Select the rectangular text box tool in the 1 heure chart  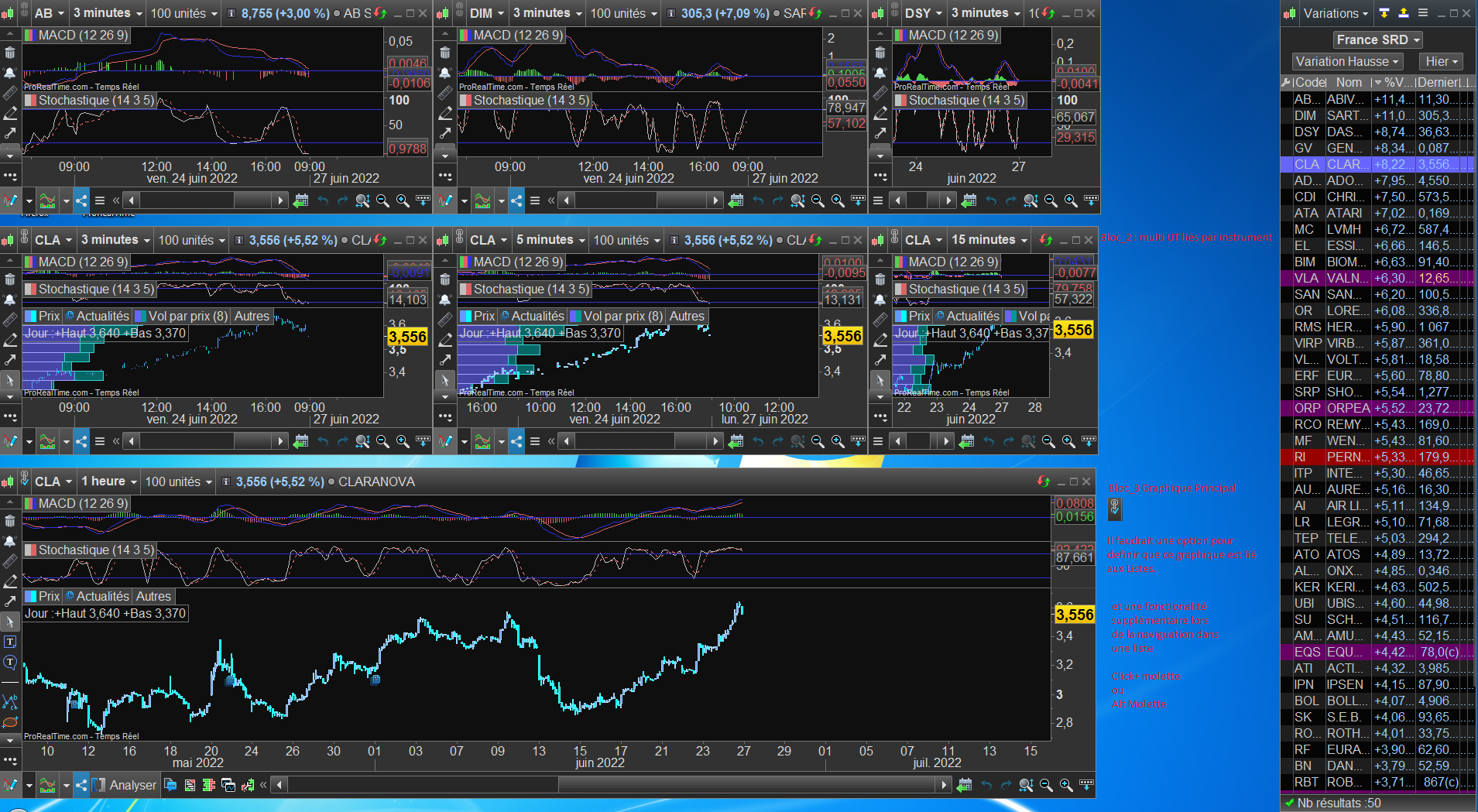(10, 642)
